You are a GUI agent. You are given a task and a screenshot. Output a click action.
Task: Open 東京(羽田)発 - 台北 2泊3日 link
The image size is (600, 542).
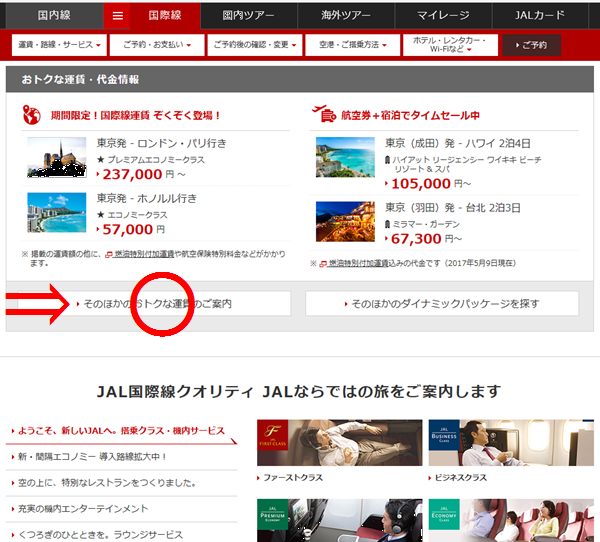pos(453,208)
